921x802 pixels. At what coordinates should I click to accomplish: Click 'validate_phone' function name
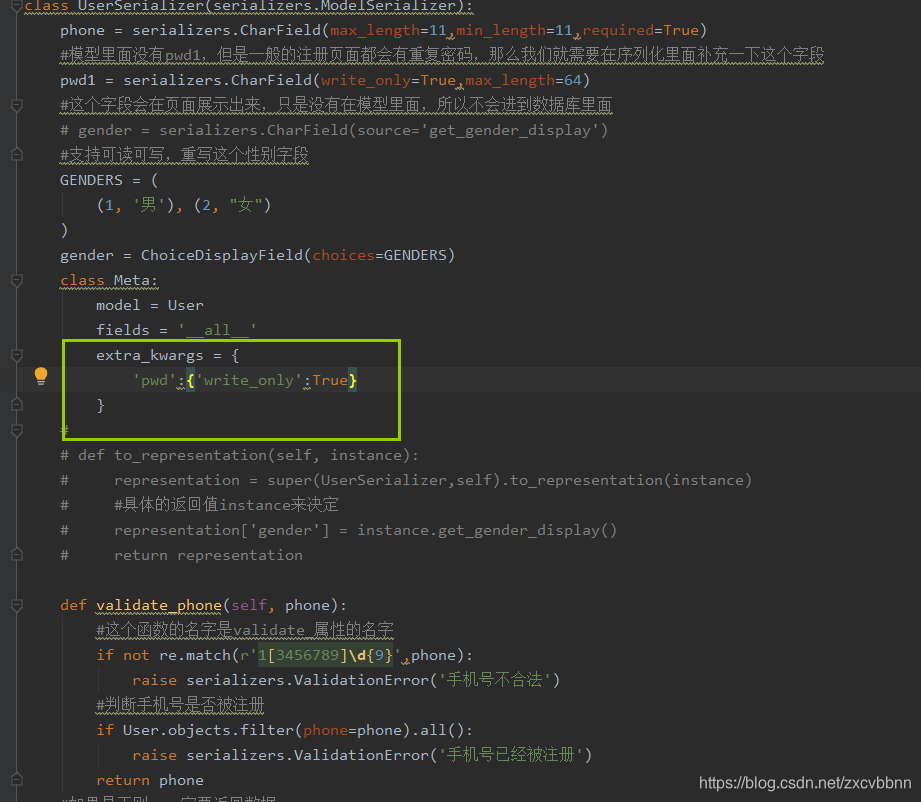tap(159, 605)
